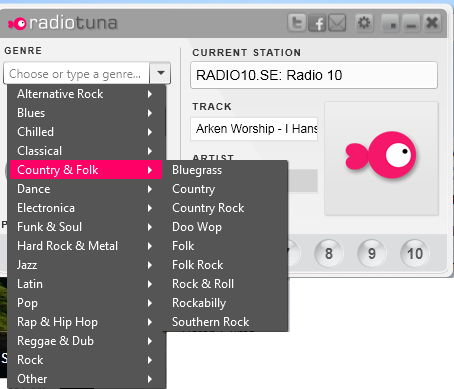Select preset button 8
Screen dimensions: 454x389
click(x=328, y=254)
